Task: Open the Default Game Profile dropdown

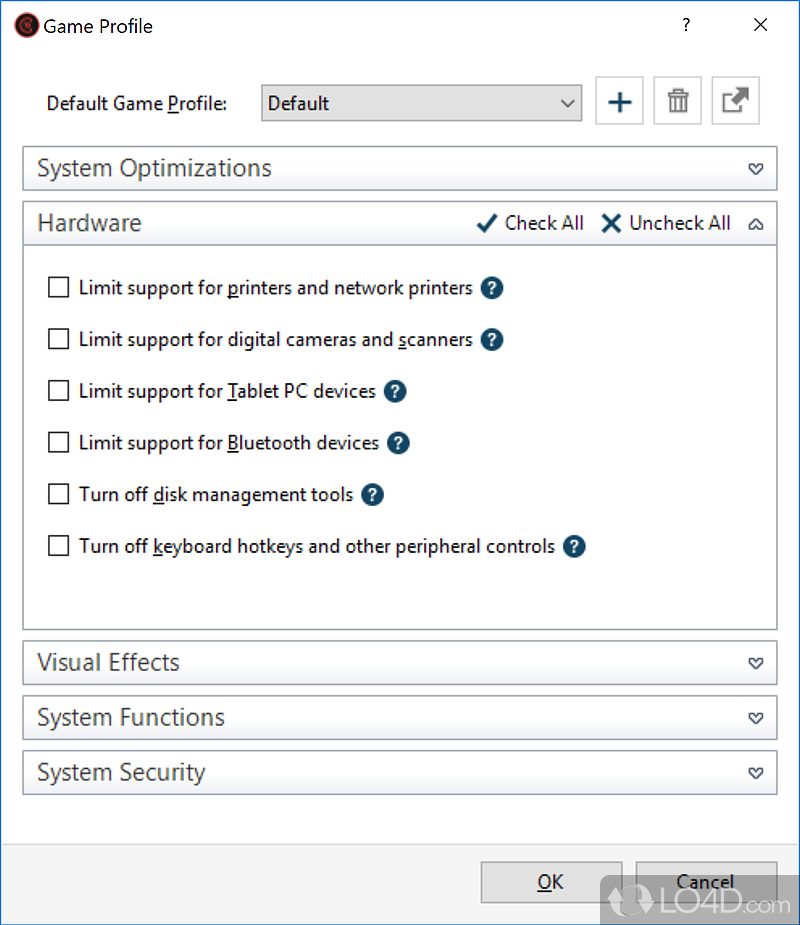Action: coord(421,103)
